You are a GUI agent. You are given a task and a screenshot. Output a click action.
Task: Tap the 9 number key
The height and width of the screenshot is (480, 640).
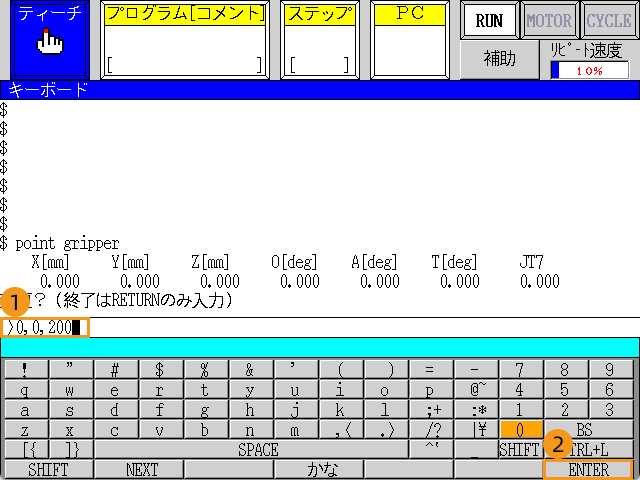click(x=611, y=370)
